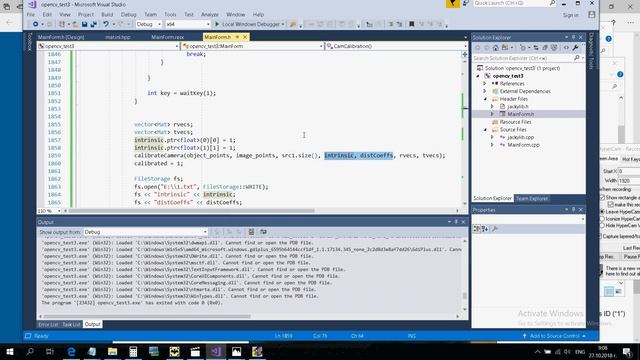Screen dimensions: 640x360
Task: Select Resource Files folder
Action: 516,122
